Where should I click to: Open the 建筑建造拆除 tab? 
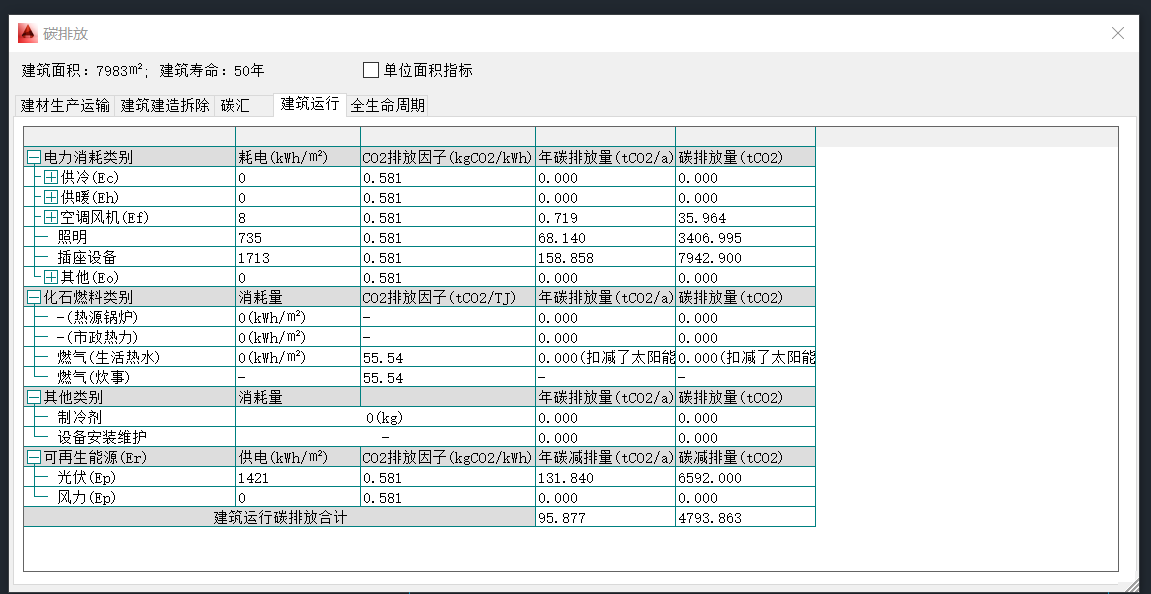(x=165, y=105)
